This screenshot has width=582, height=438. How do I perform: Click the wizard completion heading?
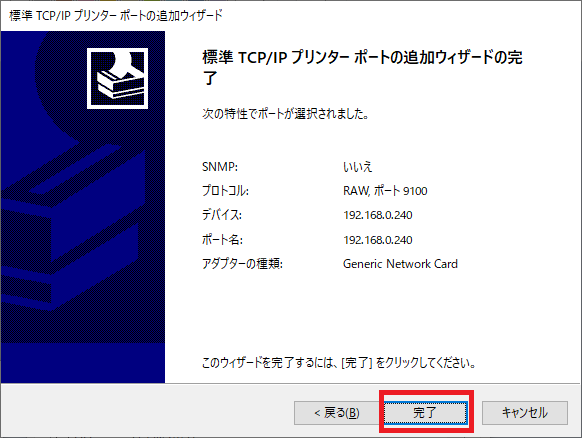362,67
